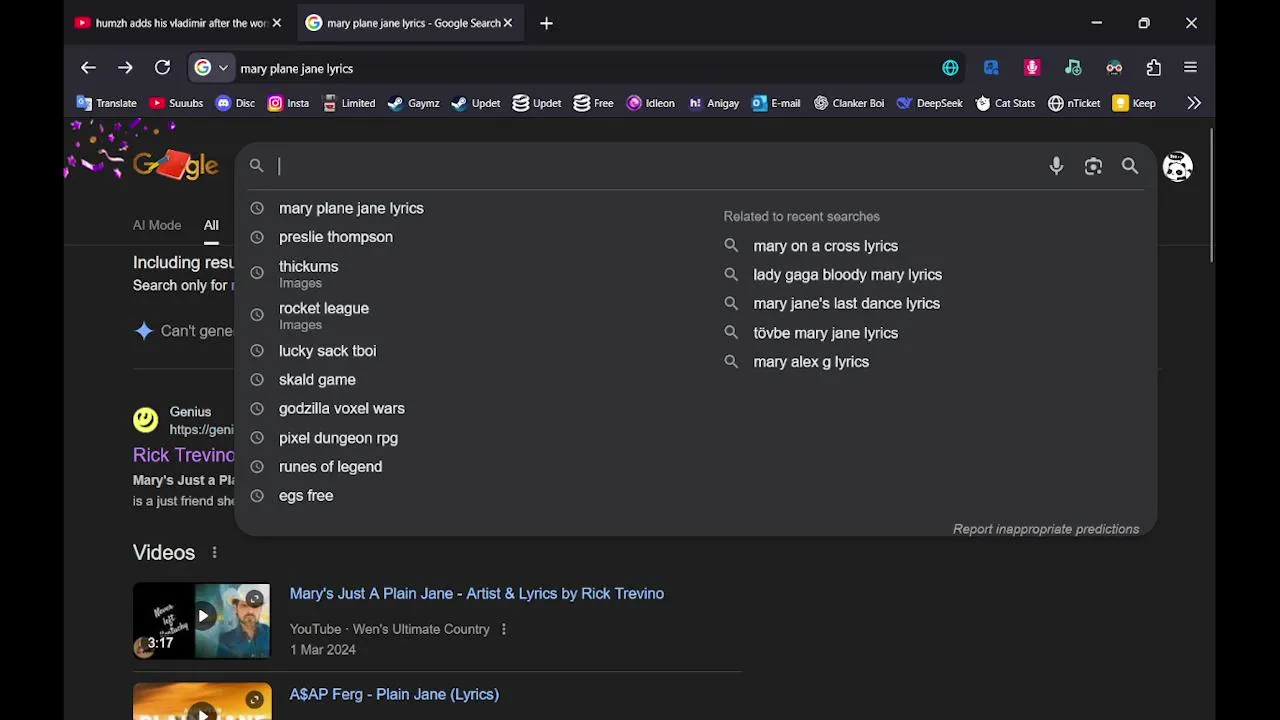Viewport: 1280px width, 720px height.
Task: Open the Suuubs YouTube bookmark
Action: point(176,103)
